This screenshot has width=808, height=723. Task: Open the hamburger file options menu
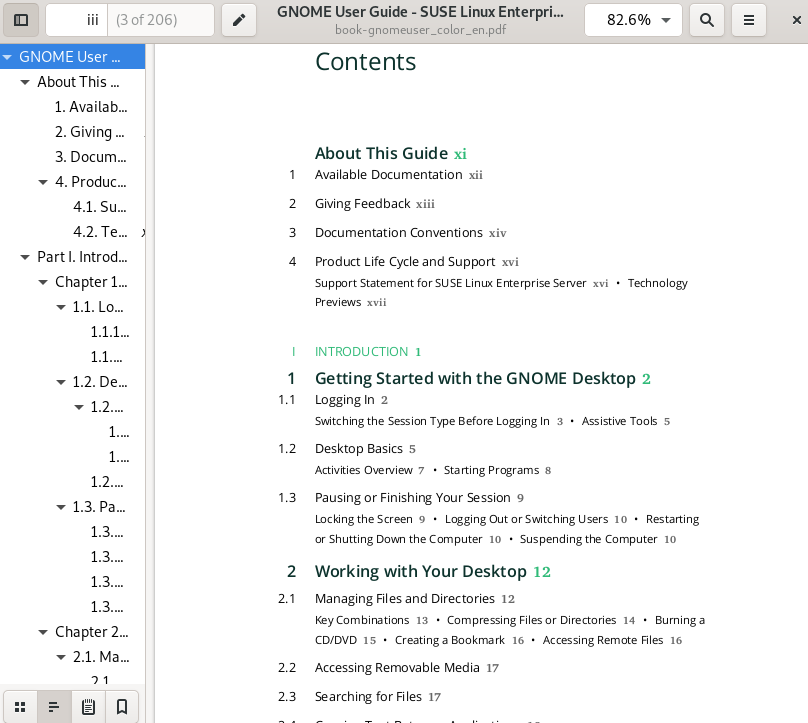[x=749, y=20]
